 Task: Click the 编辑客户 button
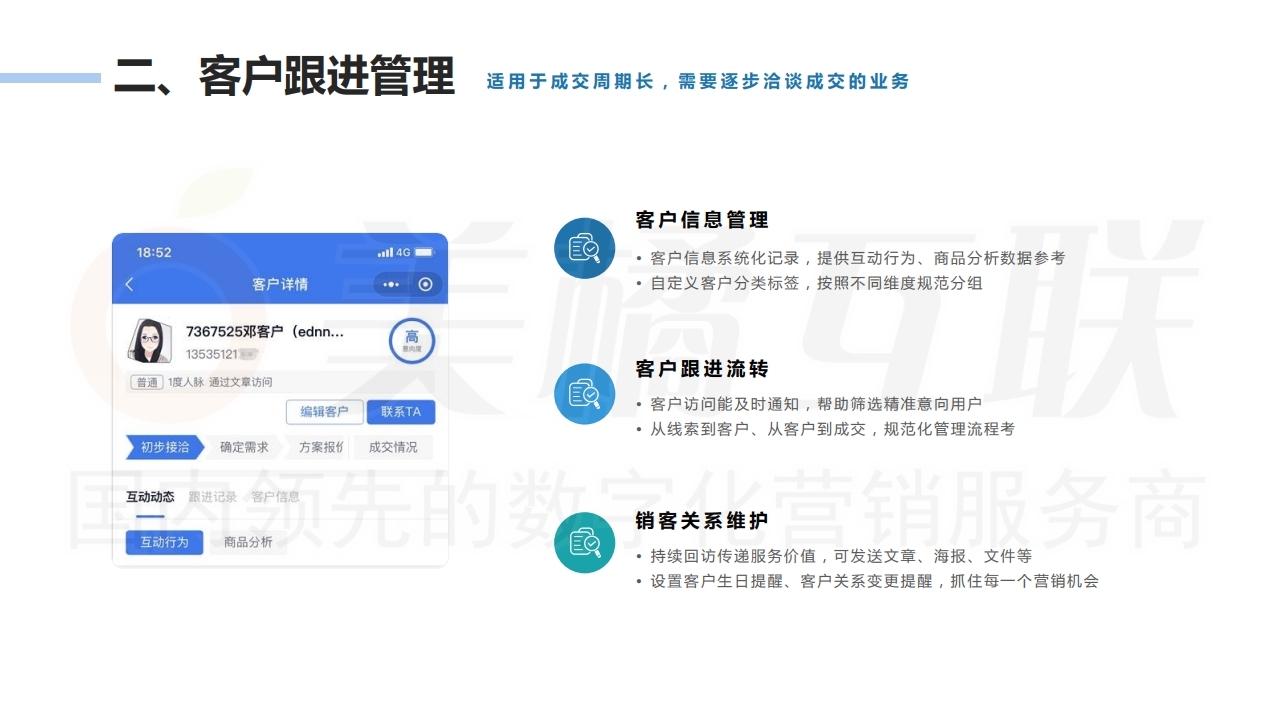point(324,412)
